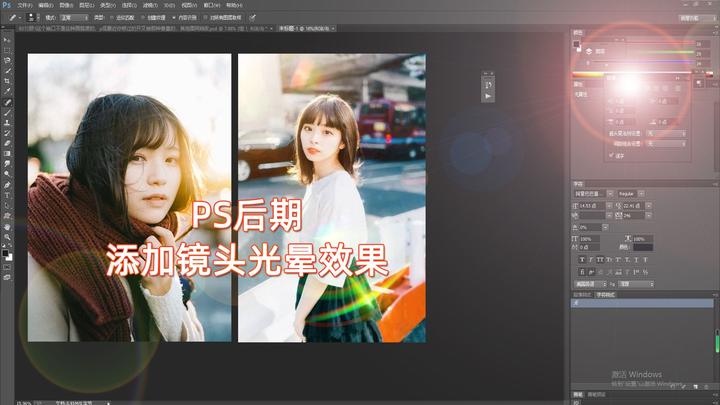Open the leading dropdown arrow
Image resolution: width=720 pixels, height=405 pixels.
648,206
